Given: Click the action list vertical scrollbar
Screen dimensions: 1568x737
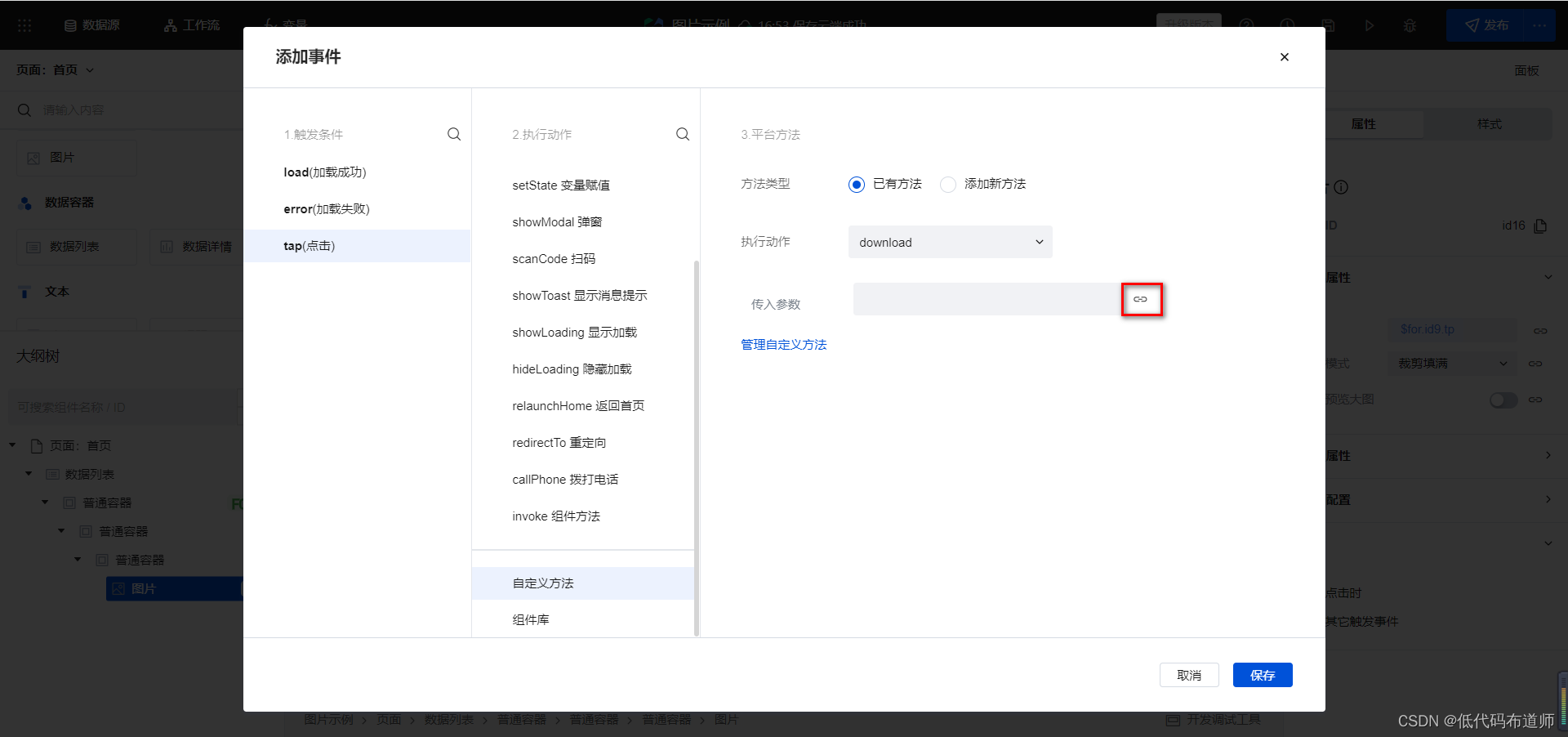Looking at the screenshot, I should coord(697,448).
